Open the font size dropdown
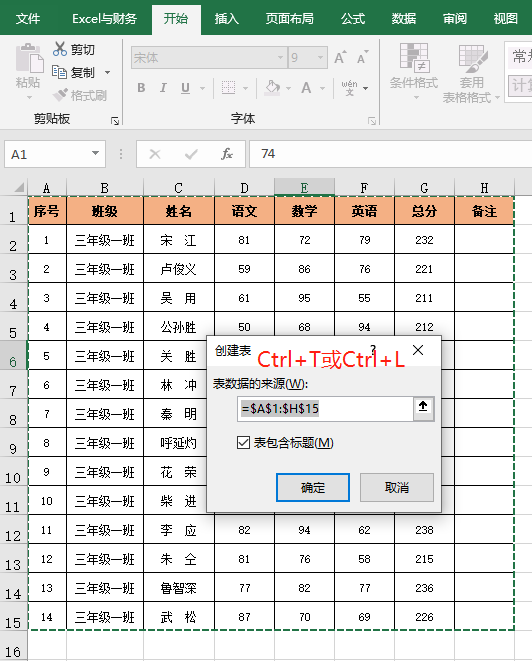 [320, 57]
